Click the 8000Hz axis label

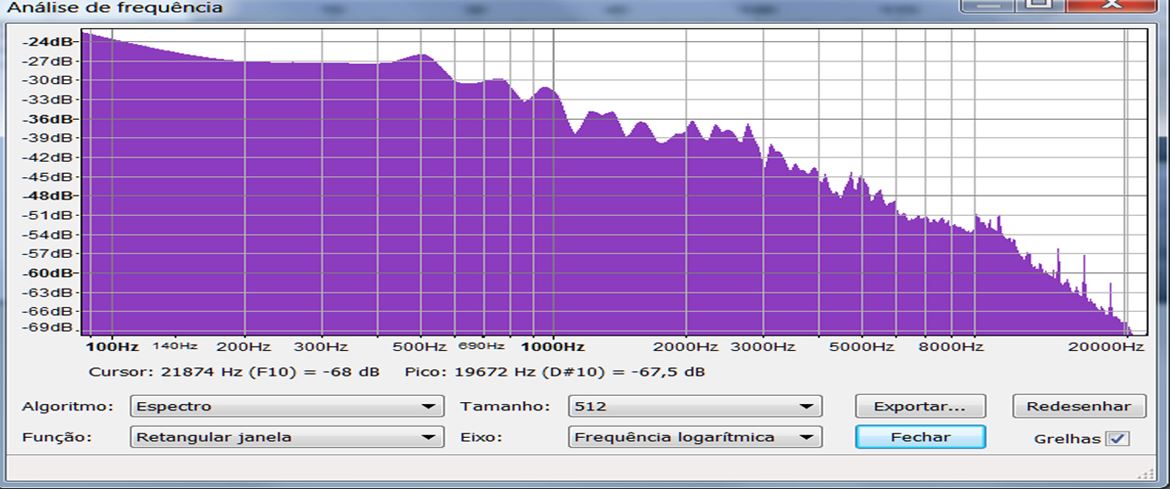953,347
